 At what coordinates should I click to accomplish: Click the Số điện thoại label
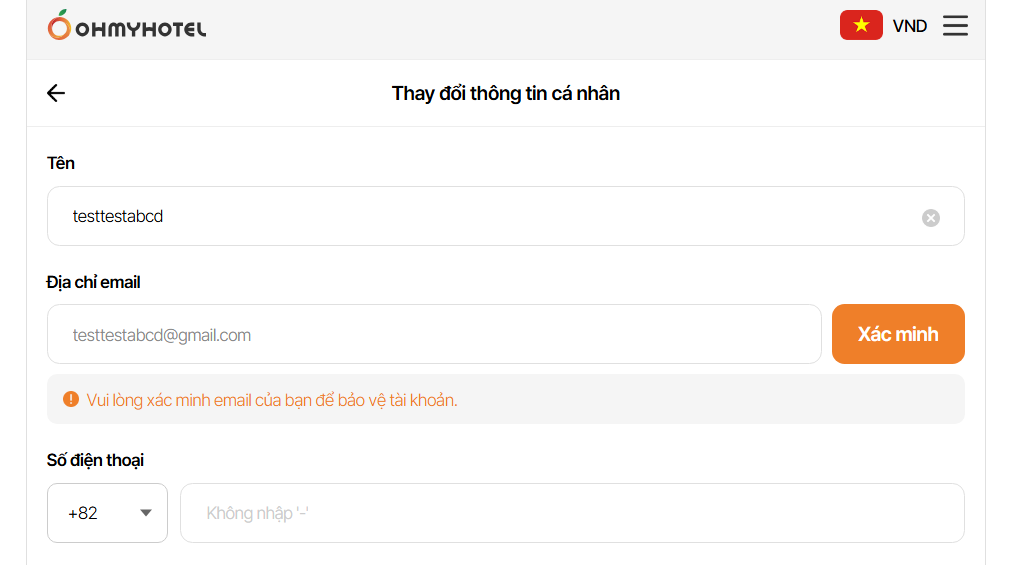96,460
